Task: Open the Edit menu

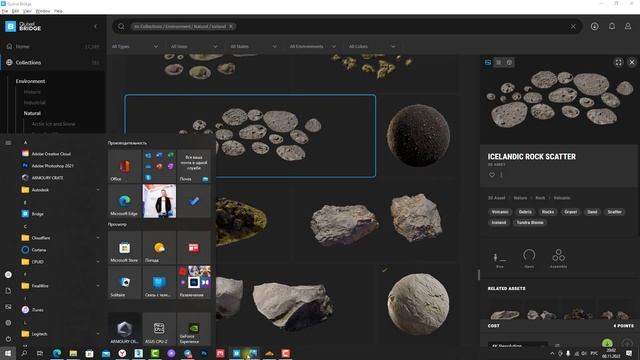Action: point(16,11)
